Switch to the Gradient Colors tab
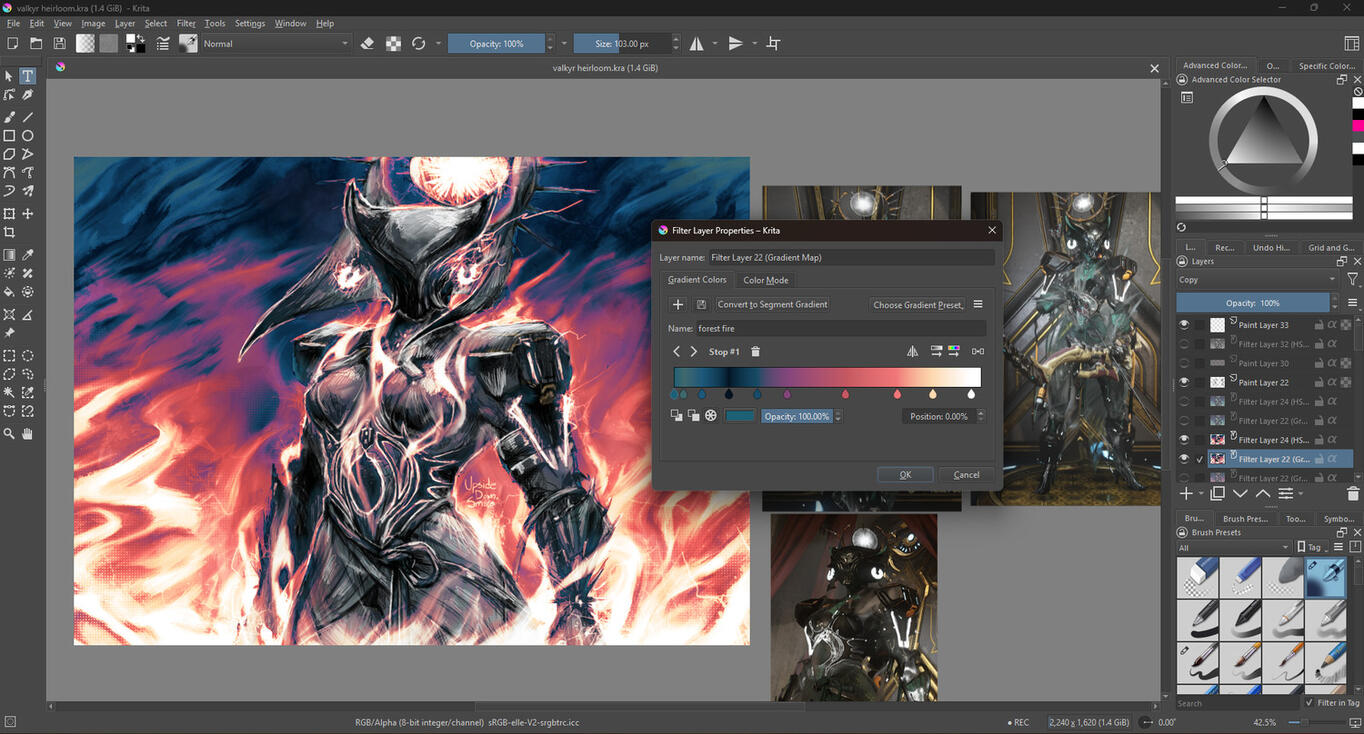This screenshot has width=1364, height=734. 697,280
